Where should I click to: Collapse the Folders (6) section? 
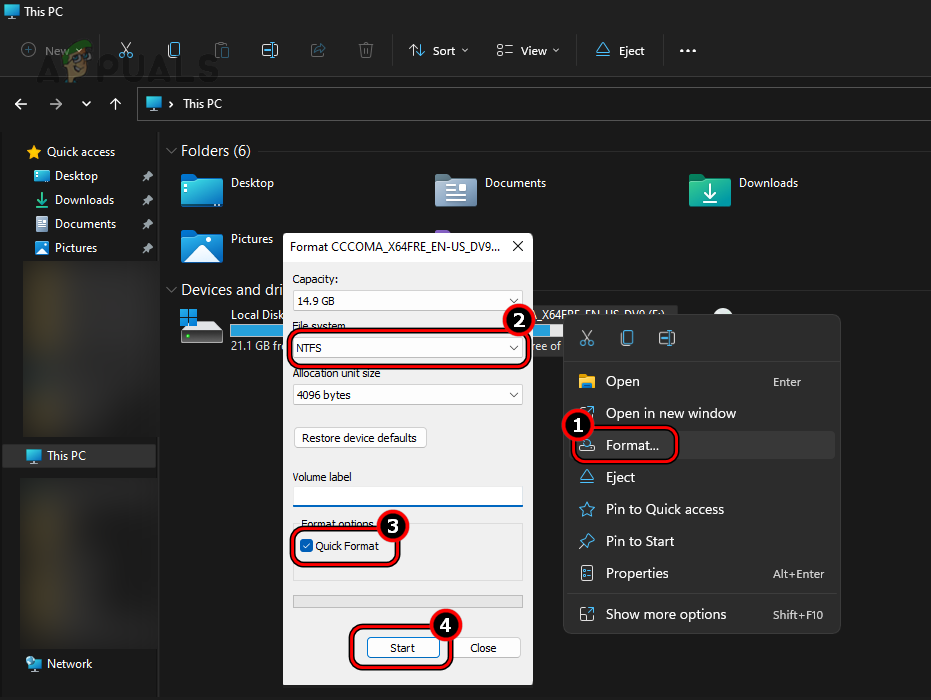pyautogui.click(x=171, y=150)
